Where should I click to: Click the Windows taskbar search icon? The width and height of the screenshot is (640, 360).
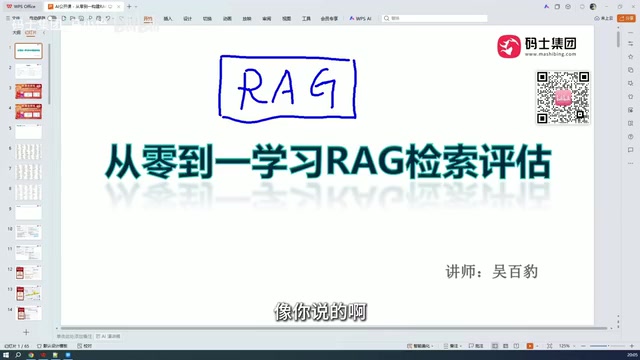pyautogui.click(x=18, y=355)
